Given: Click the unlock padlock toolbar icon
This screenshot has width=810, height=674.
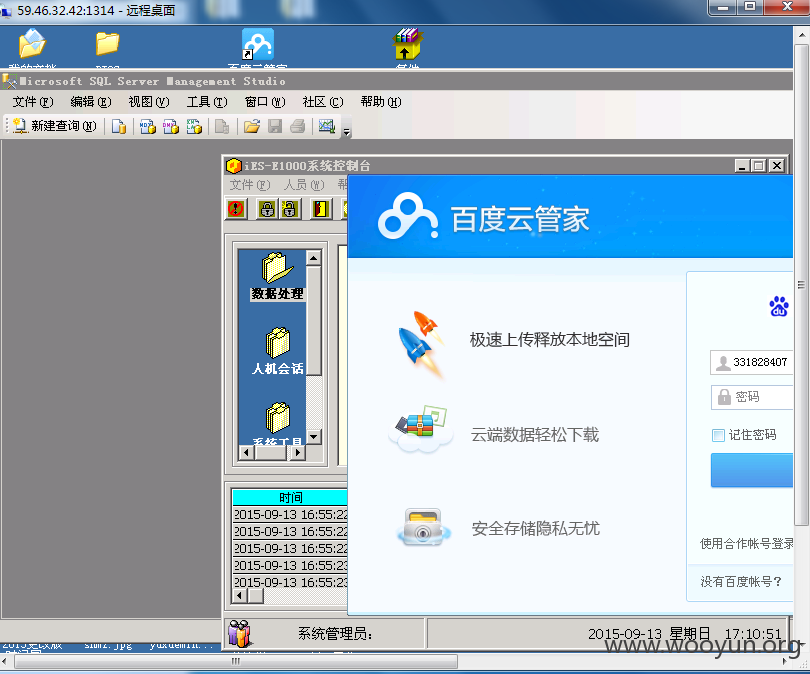Looking at the screenshot, I should coord(289,209).
